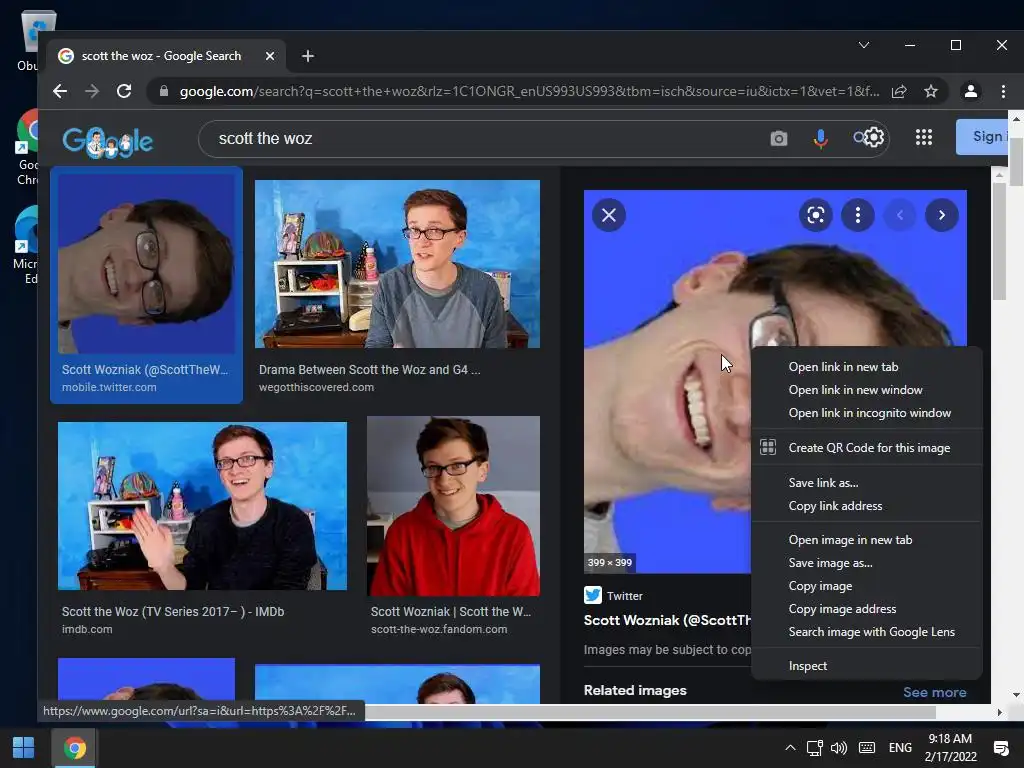
Task: Click the Twitter source icon
Action: [592, 595]
